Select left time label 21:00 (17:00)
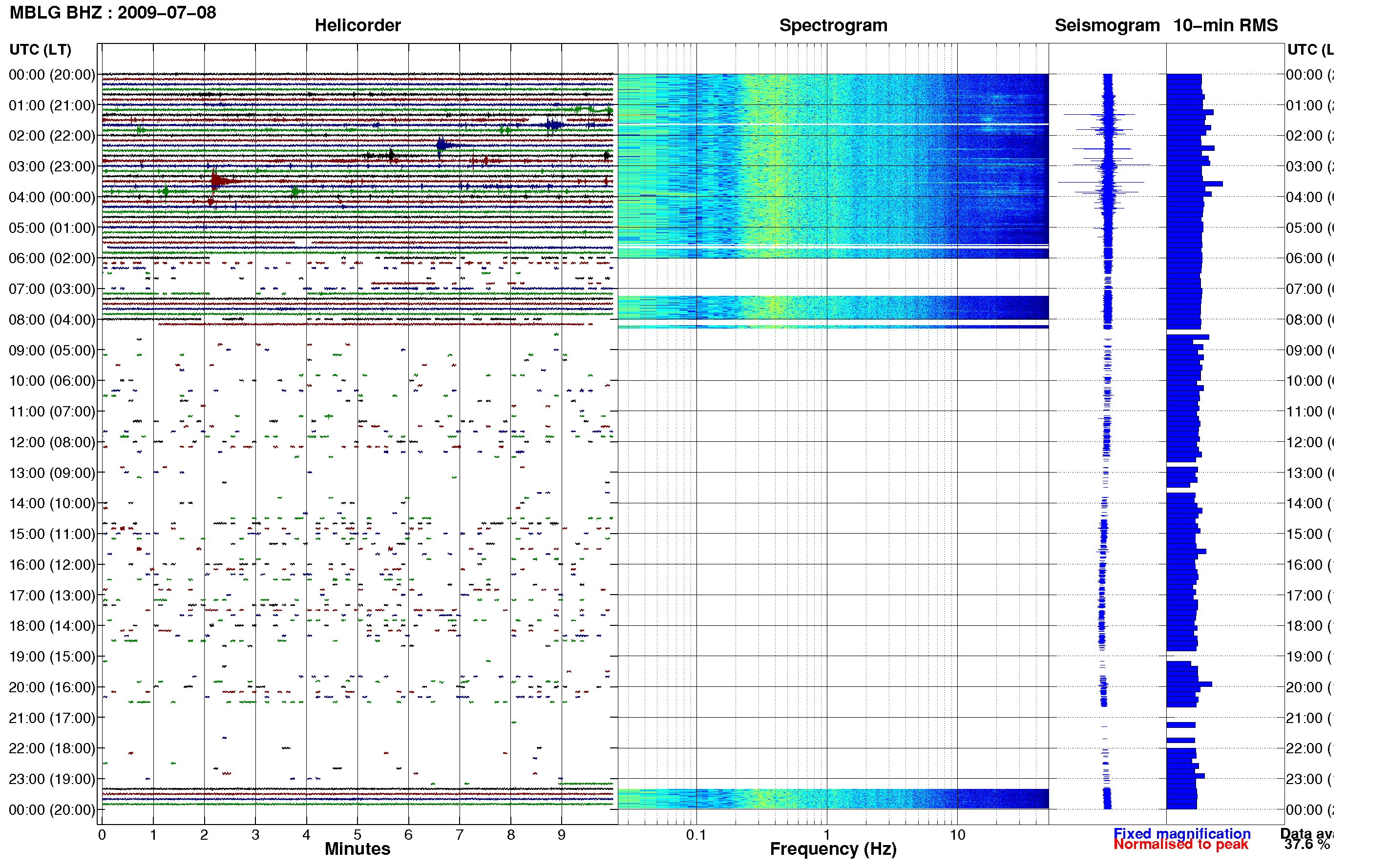This screenshot has width=1389, height=868. (x=52, y=718)
